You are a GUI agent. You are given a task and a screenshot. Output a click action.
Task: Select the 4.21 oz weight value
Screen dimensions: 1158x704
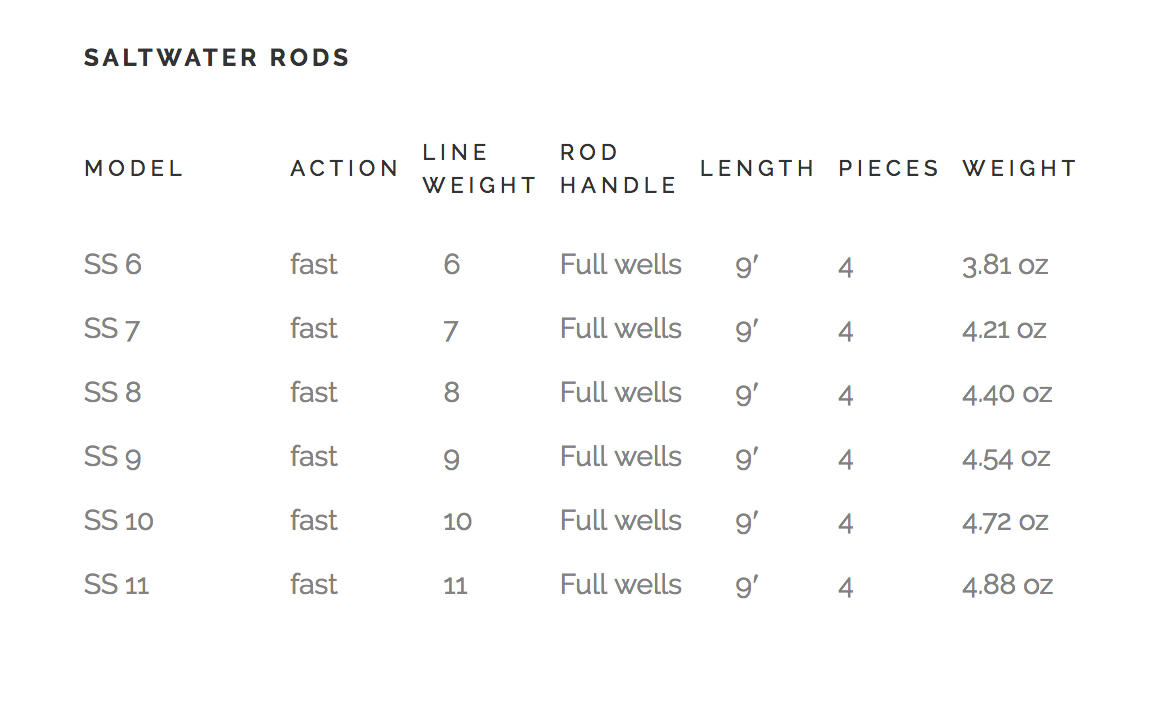[1005, 329]
